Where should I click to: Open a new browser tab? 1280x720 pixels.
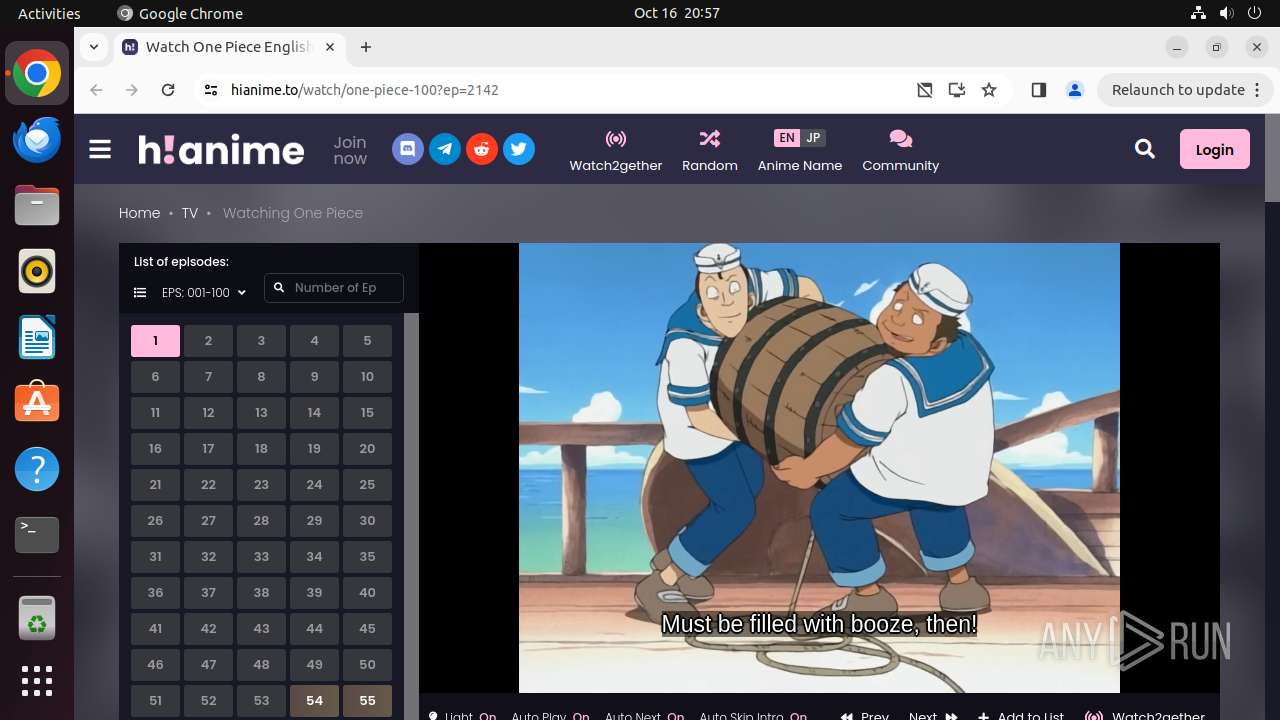(366, 47)
